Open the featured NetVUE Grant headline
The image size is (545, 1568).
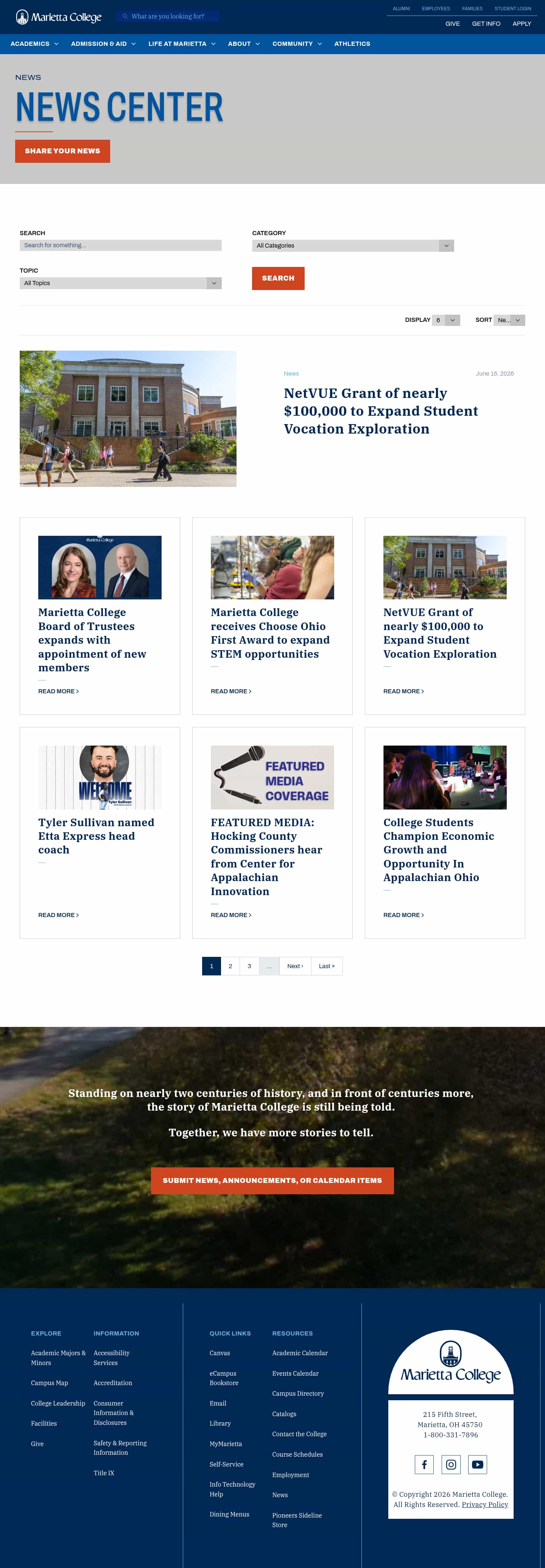[381, 411]
